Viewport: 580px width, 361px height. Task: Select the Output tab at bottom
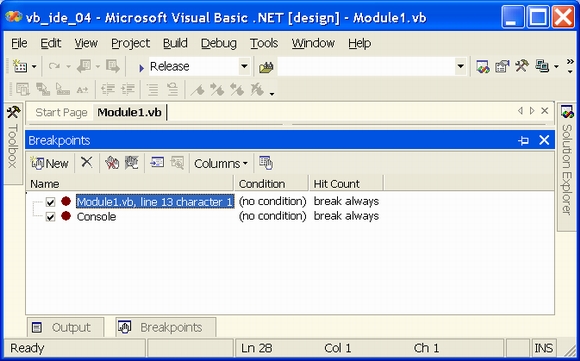click(x=65, y=327)
